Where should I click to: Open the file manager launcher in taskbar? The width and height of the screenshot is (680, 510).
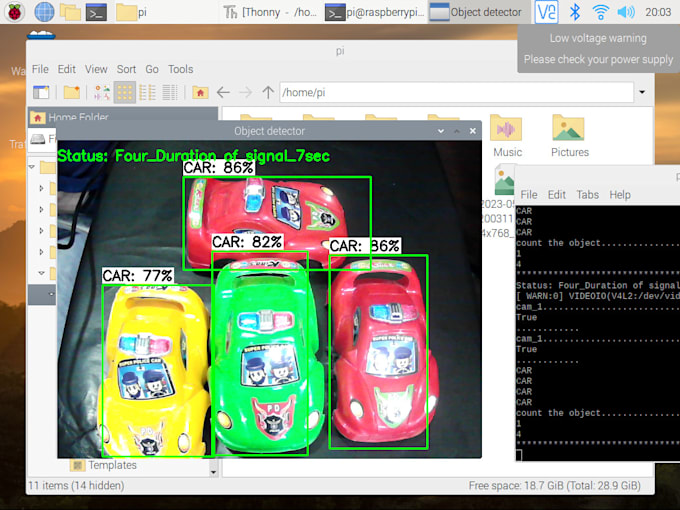70,12
